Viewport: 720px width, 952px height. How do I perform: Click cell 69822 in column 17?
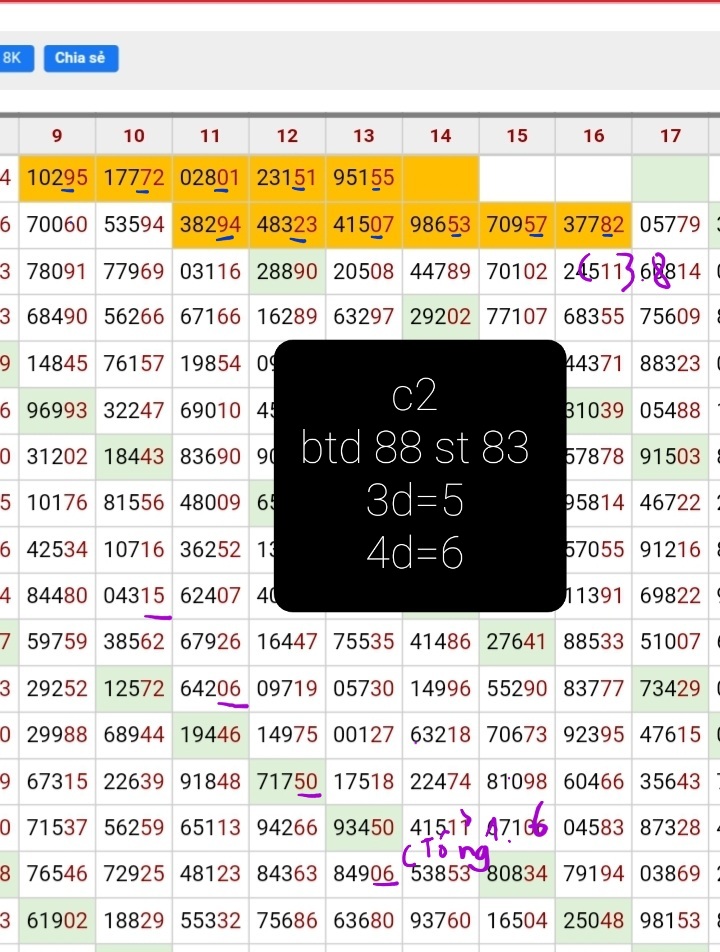[x=670, y=596]
